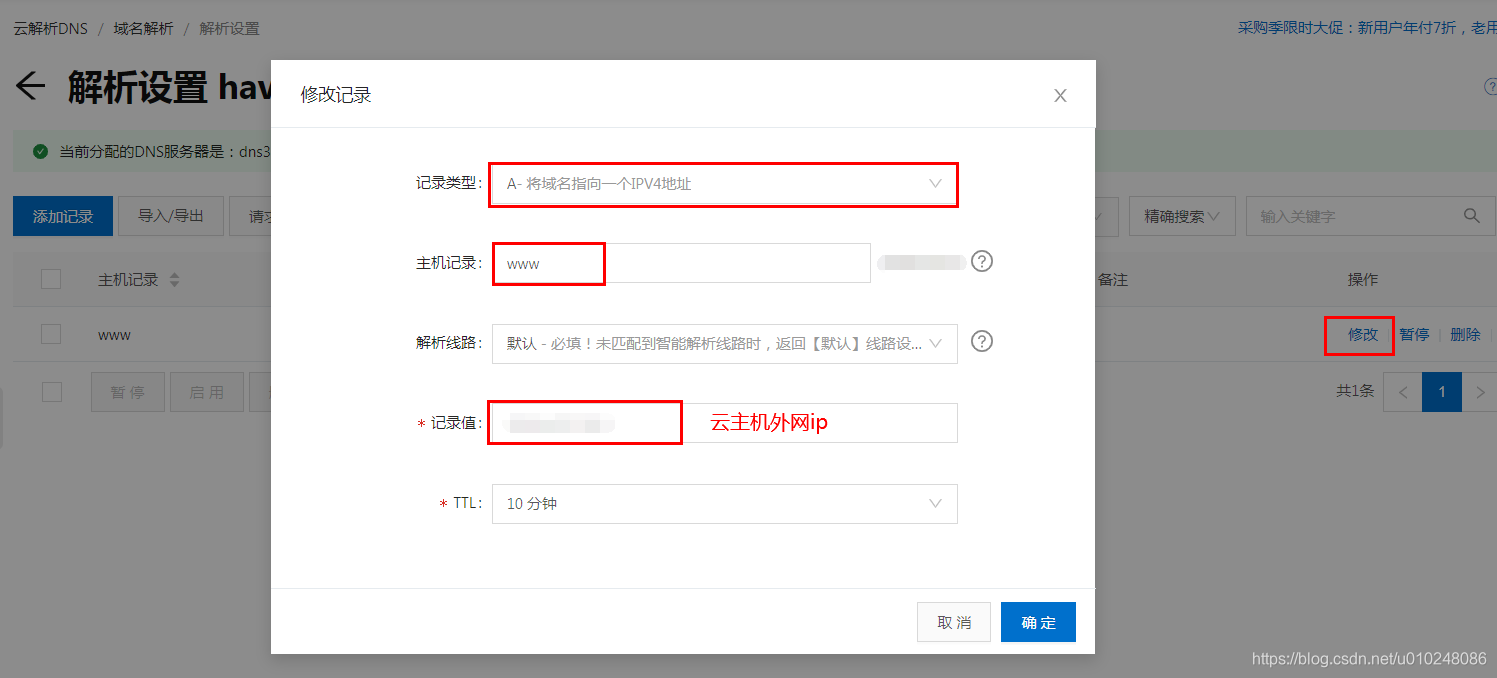Click the back arrow next to 解析设置

31,86
